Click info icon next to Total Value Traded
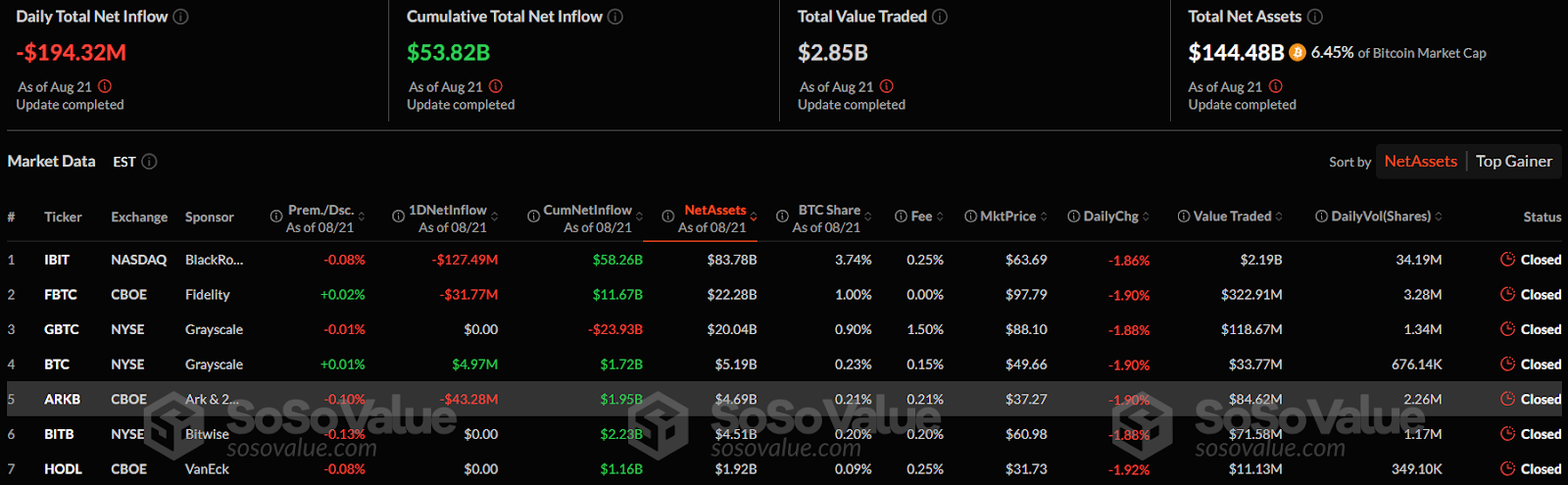 point(940,17)
